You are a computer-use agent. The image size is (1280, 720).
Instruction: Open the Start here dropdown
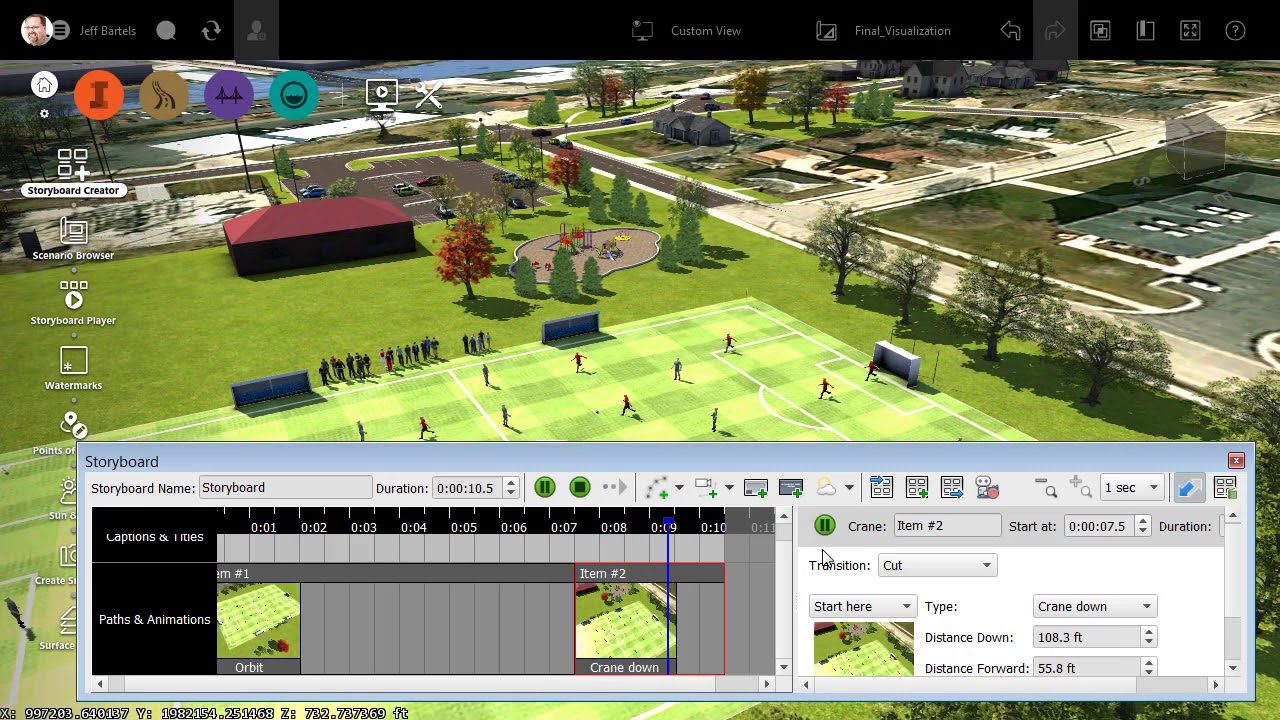coord(862,607)
